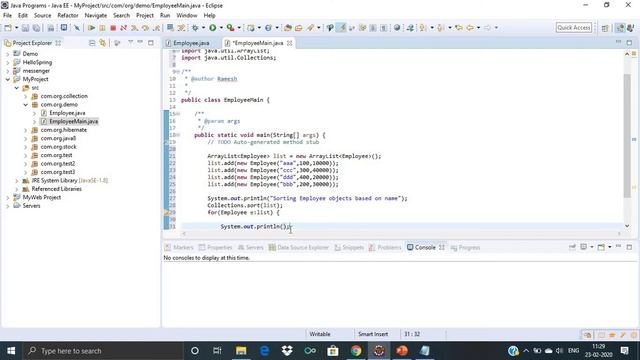
Task: Expand the com.org.hibernate package
Action: 25,130
